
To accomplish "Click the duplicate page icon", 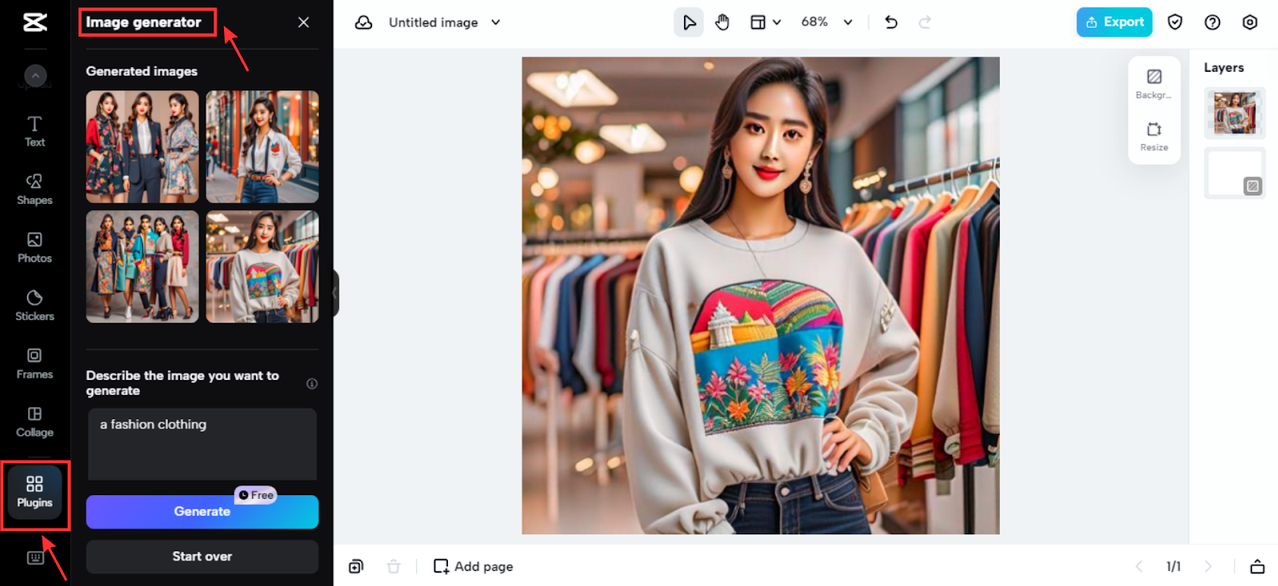I will (356, 566).
